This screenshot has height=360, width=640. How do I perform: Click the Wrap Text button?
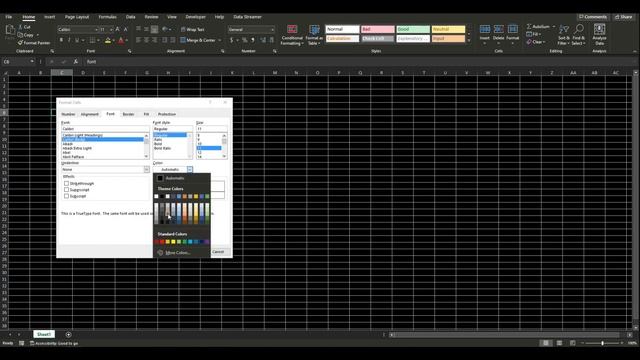tap(192, 29)
